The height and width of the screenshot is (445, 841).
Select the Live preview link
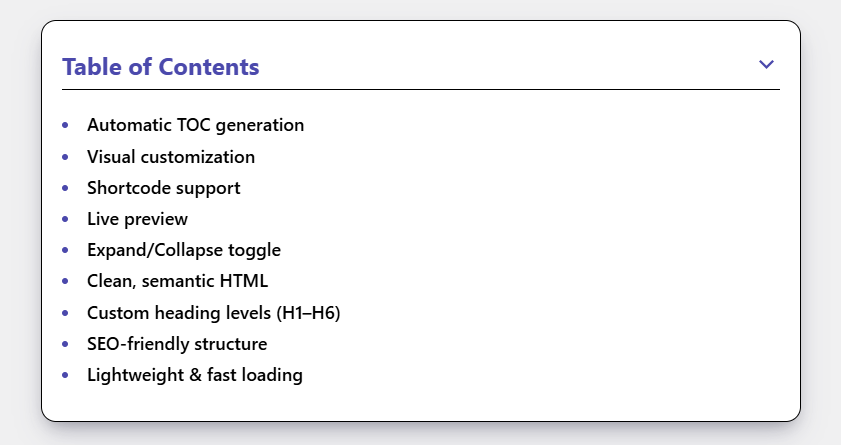point(137,219)
